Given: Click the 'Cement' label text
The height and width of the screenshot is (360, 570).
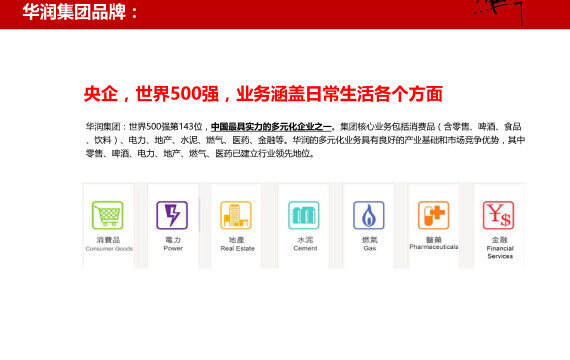Looking at the screenshot, I should [x=305, y=248].
